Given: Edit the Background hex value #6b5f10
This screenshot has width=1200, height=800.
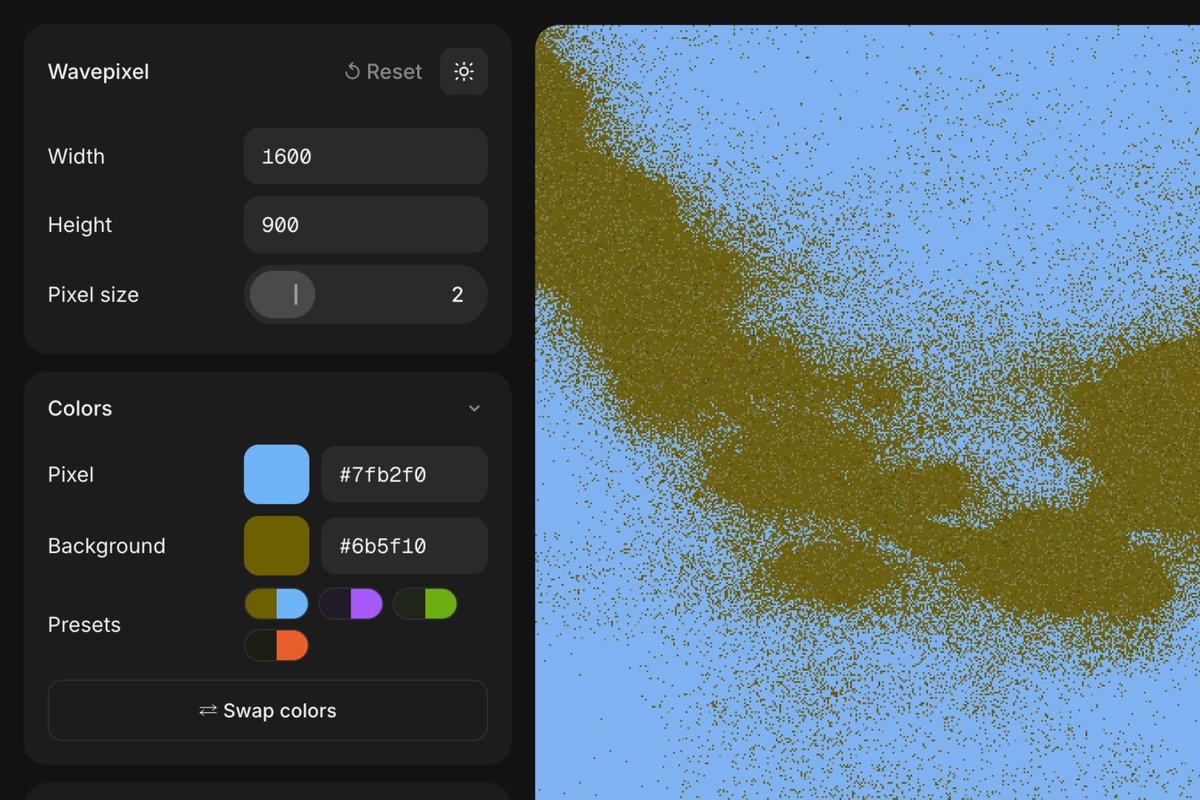Looking at the screenshot, I should pos(404,546).
